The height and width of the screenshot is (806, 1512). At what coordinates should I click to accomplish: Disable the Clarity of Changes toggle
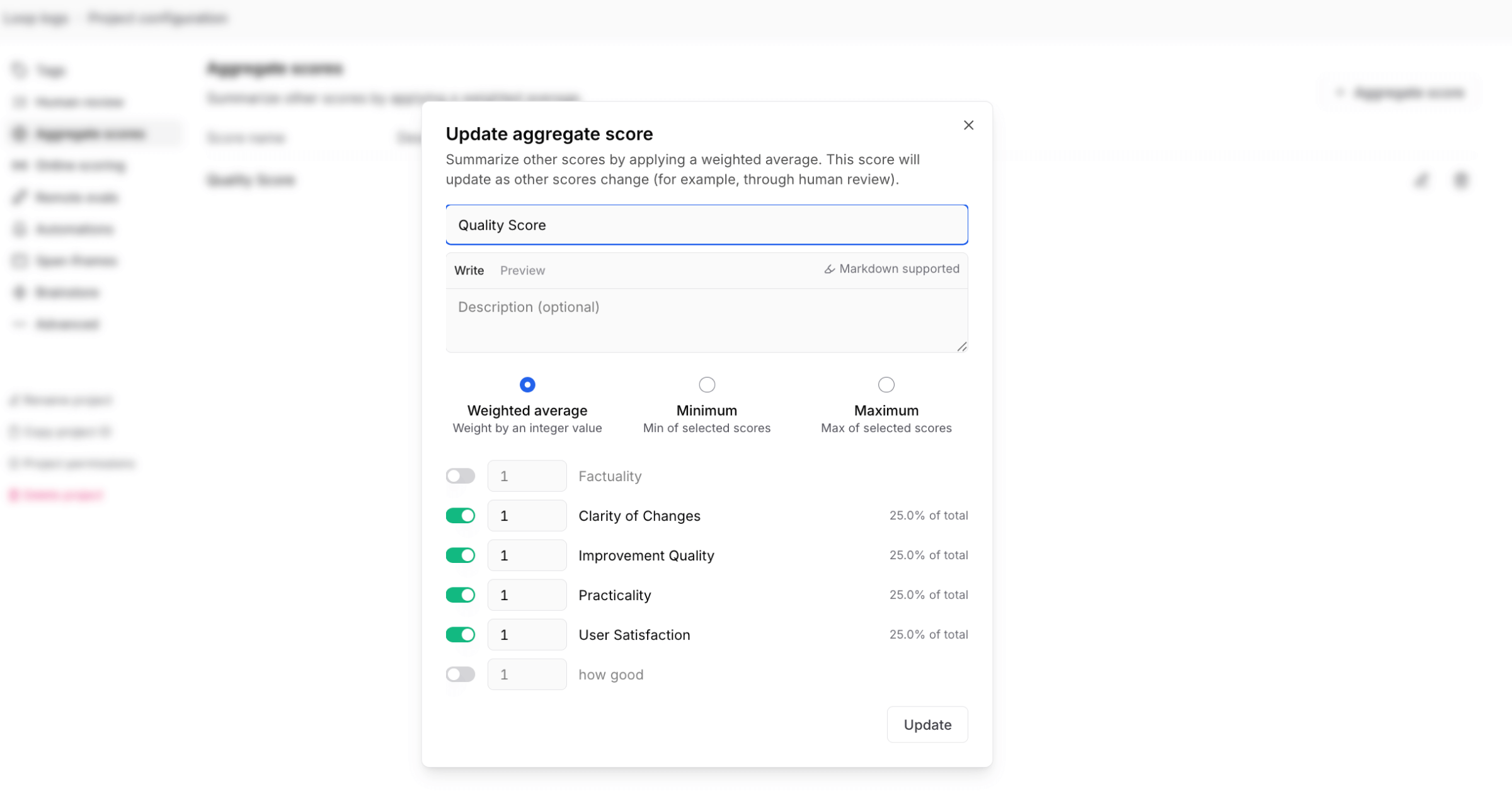coord(460,516)
